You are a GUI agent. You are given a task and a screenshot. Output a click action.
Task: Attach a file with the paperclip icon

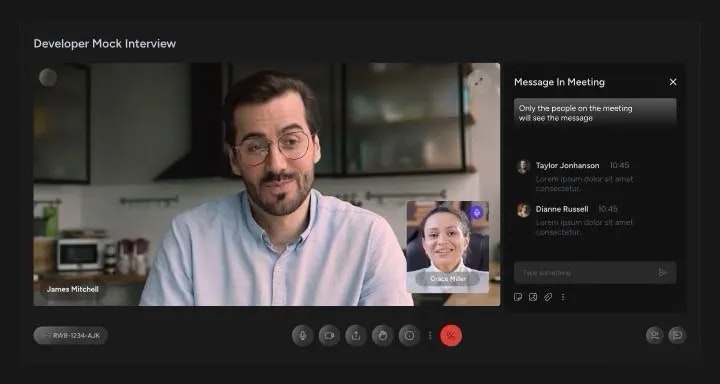pyautogui.click(x=548, y=297)
